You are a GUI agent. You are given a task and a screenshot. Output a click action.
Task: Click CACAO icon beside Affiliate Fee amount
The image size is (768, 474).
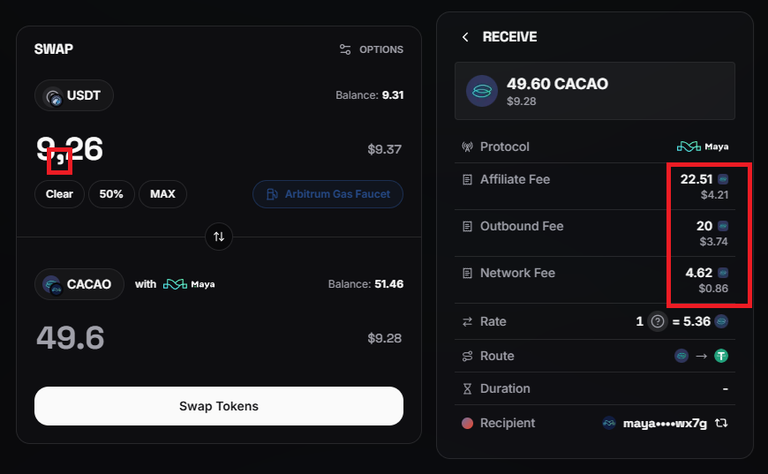723,179
